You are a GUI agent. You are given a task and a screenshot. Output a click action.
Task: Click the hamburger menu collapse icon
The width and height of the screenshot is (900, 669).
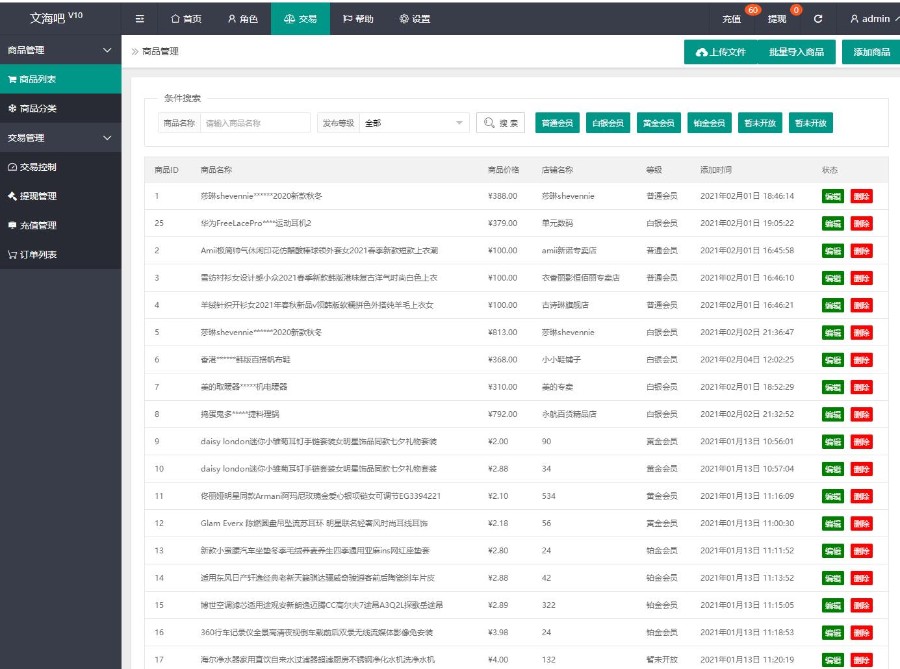click(140, 19)
